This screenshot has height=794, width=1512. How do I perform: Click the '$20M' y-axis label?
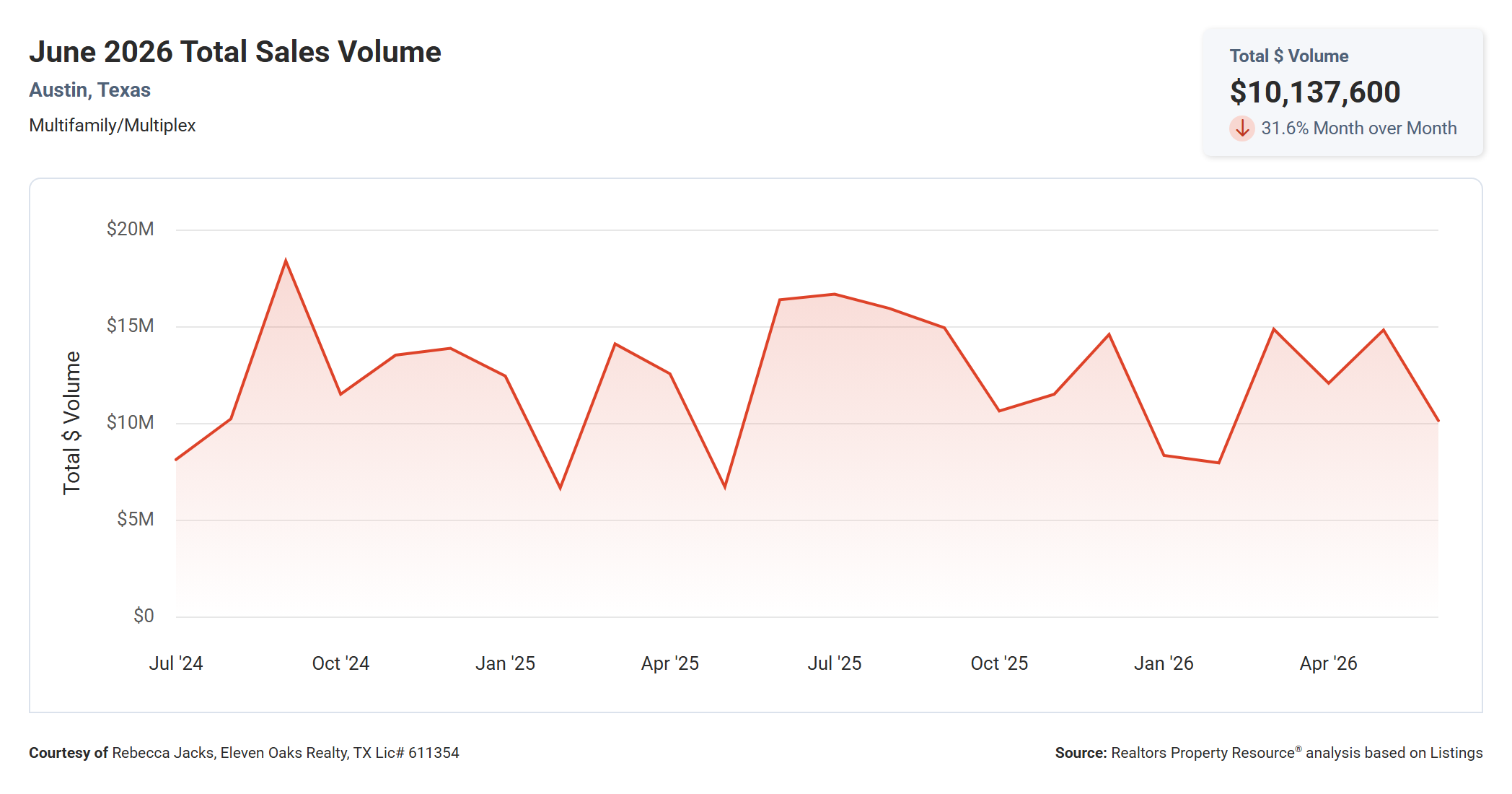point(131,229)
